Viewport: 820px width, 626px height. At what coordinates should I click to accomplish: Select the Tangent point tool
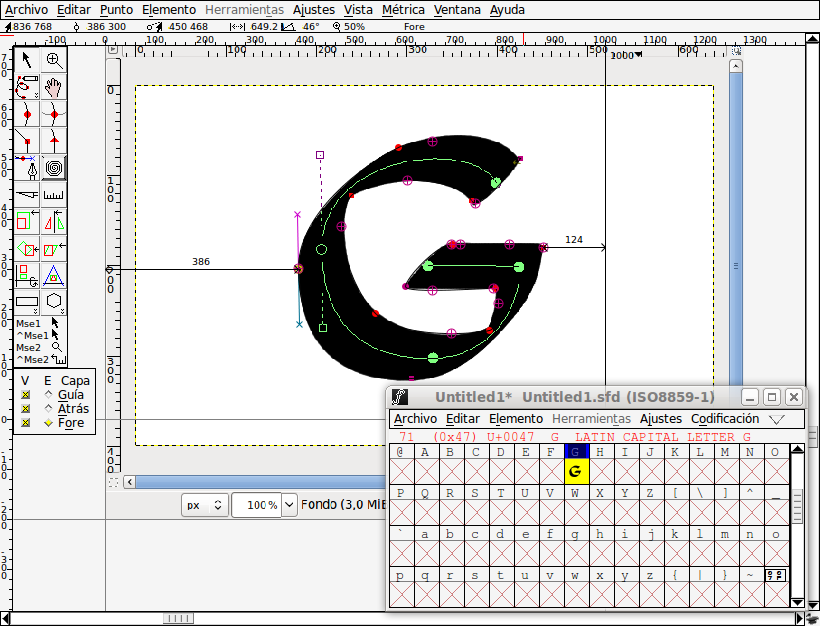point(54,141)
